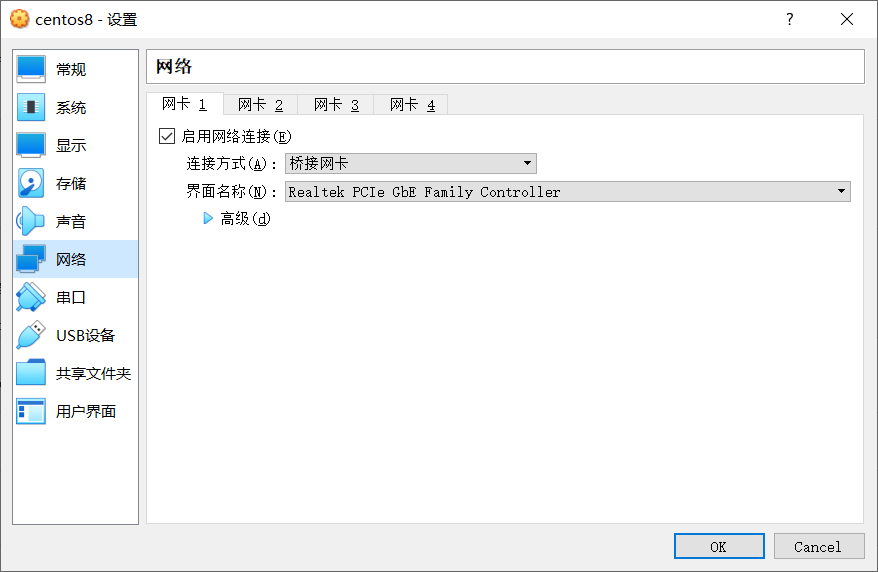Expand the 高级 advanced section triangle

point(208,218)
